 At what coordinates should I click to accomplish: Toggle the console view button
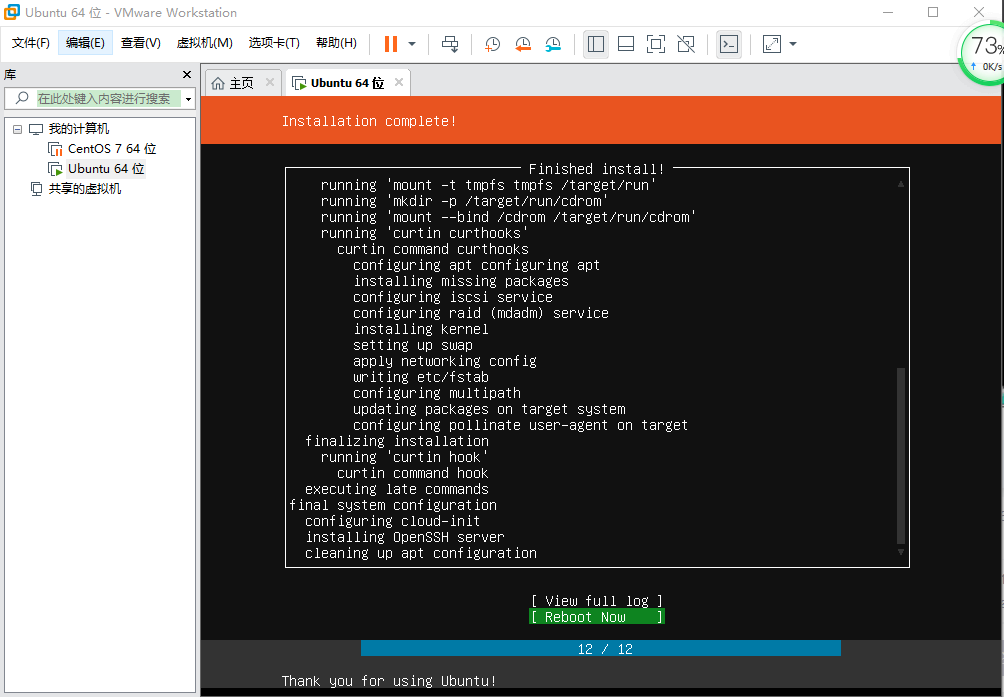coord(729,44)
